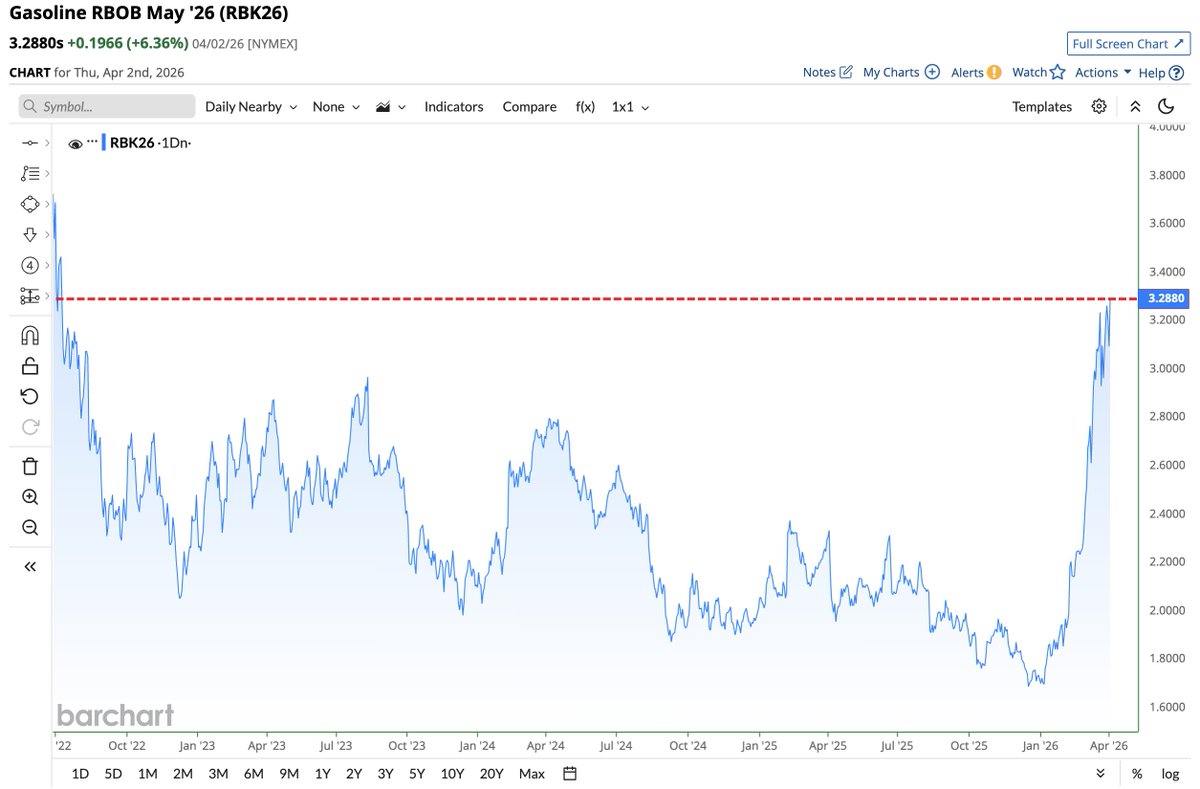Toggle percent change scale
Viewport: 1200px width, 789px height.
click(x=1136, y=773)
